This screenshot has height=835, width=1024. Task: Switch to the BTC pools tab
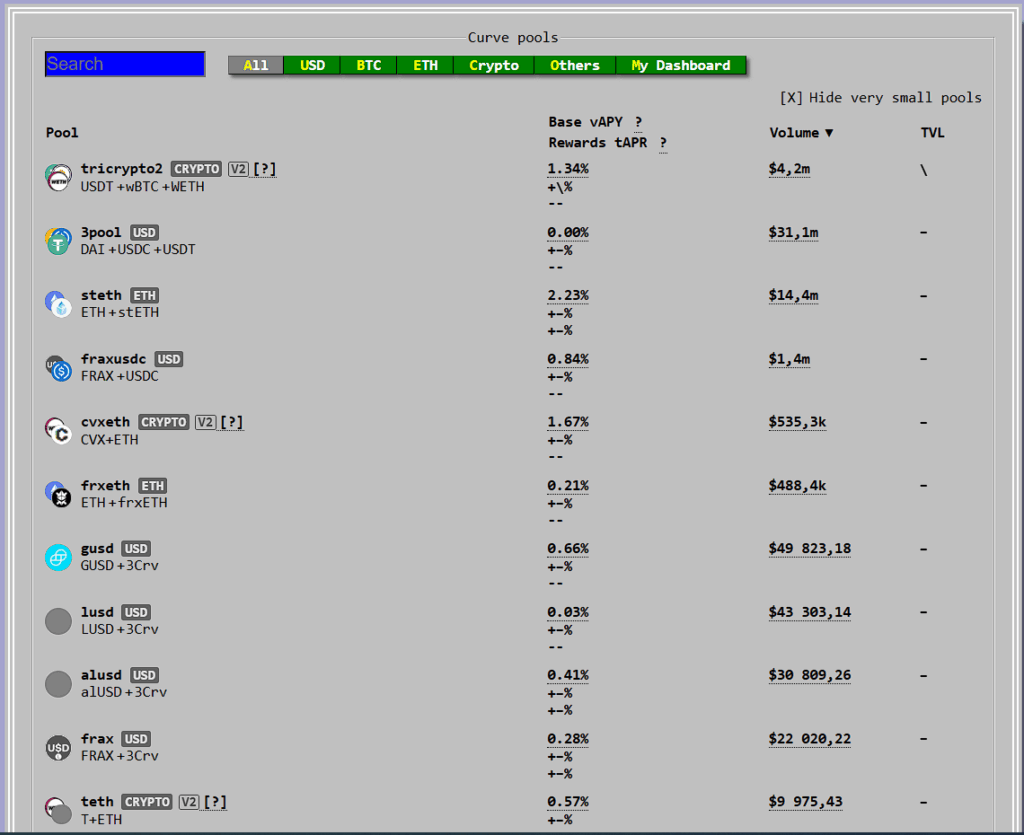(x=368, y=66)
